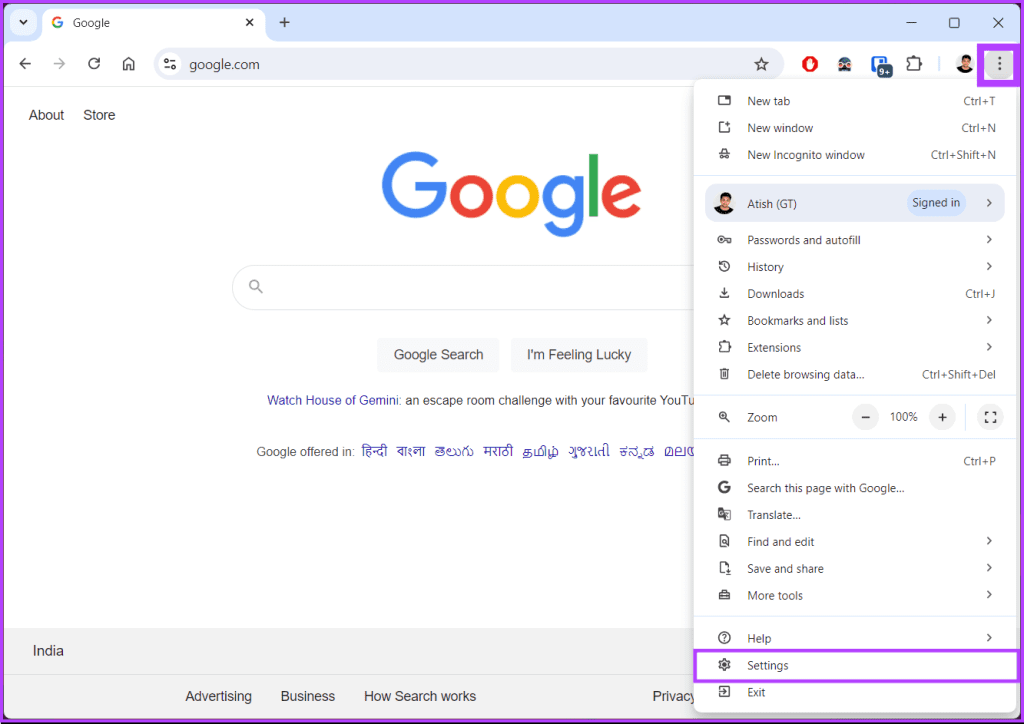1024x724 pixels.
Task: Click the Print menu item's printer icon
Action: tap(724, 461)
